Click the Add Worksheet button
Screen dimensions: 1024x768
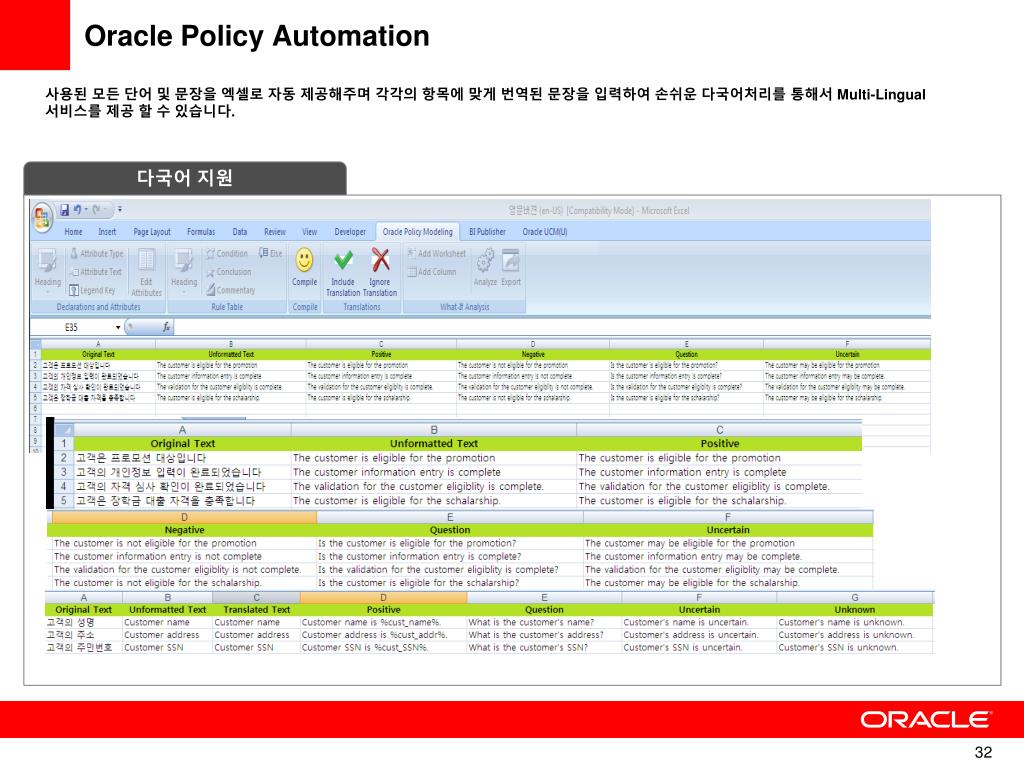coord(436,253)
